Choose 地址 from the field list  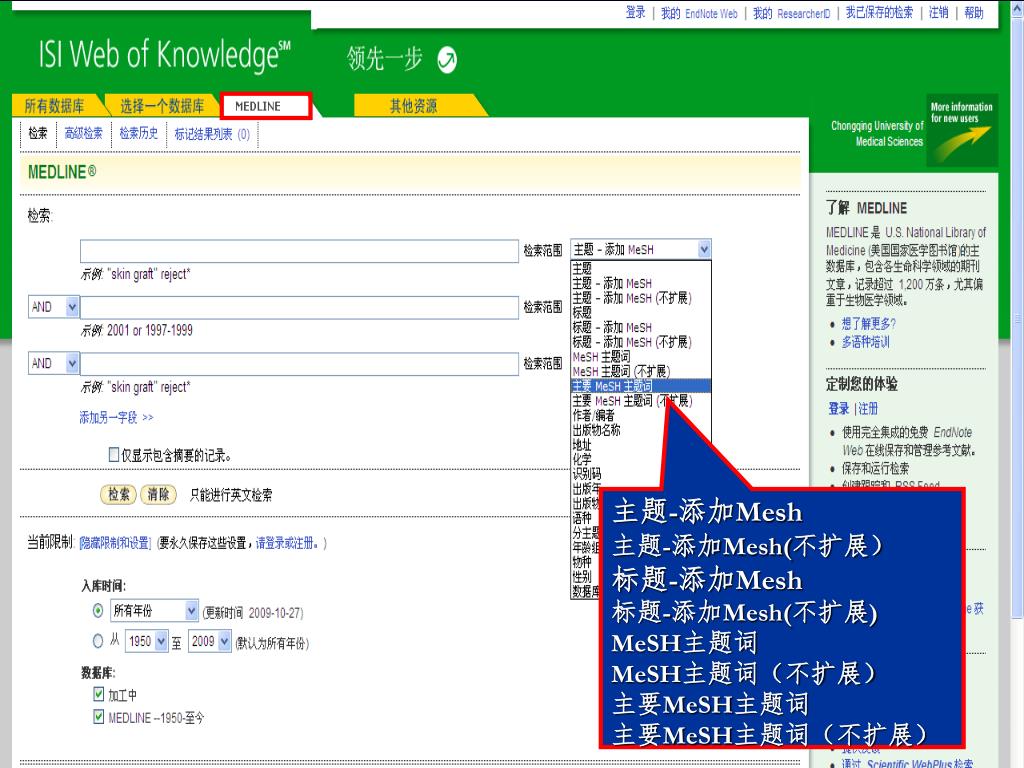(582, 445)
